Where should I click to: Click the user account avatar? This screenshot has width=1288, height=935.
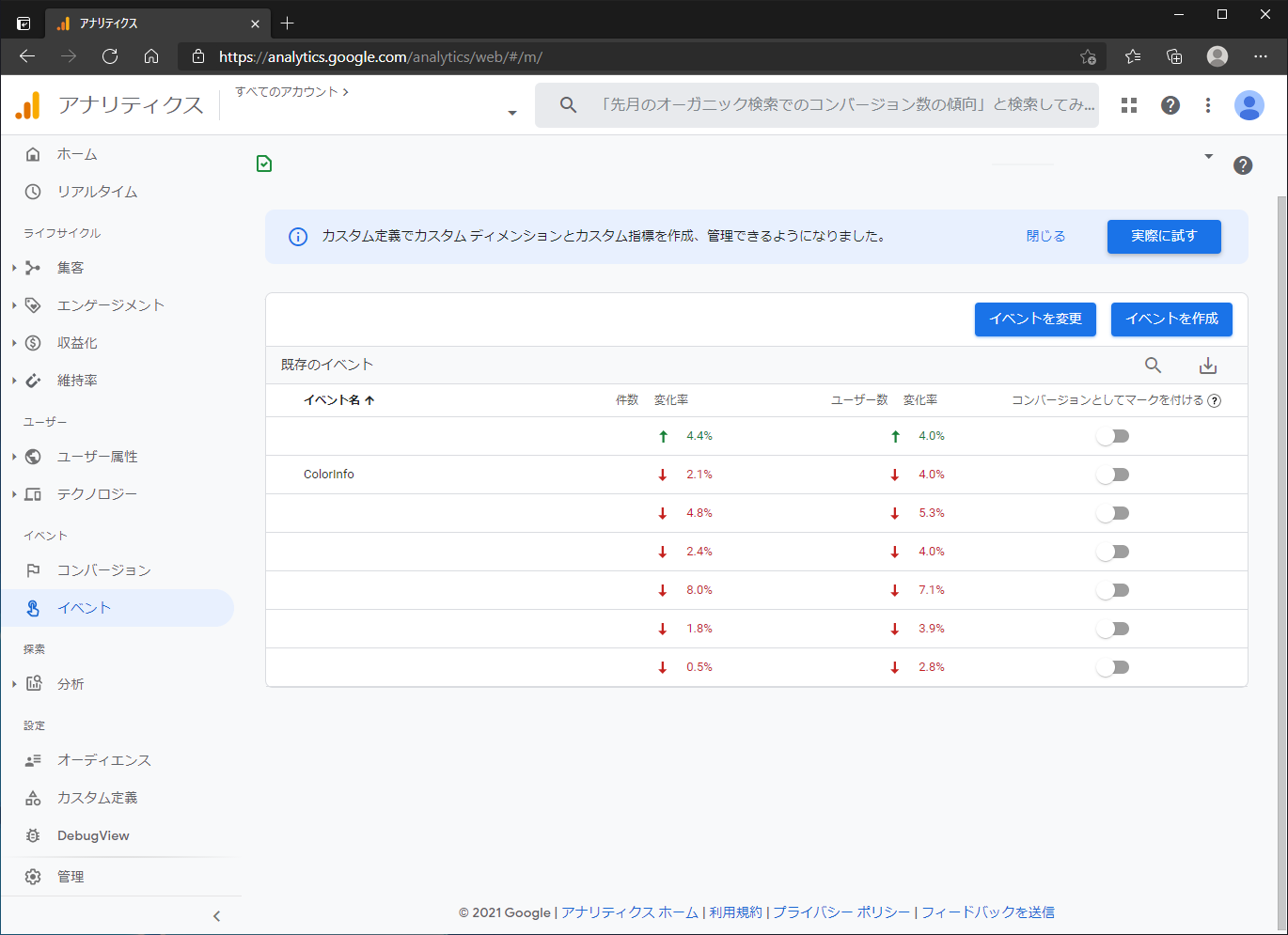[1249, 105]
